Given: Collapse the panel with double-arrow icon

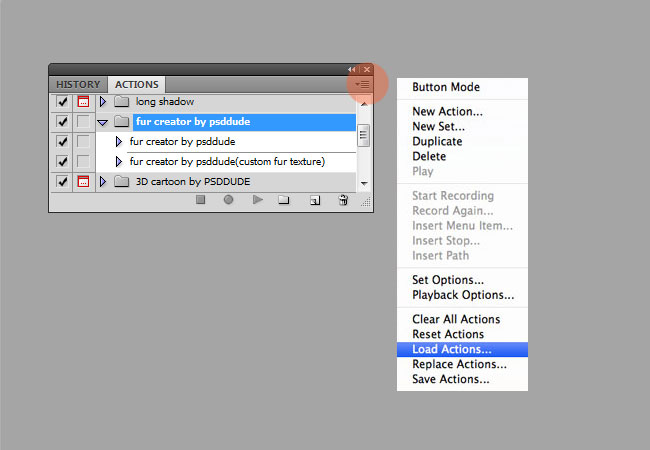Looking at the screenshot, I should click(352, 69).
